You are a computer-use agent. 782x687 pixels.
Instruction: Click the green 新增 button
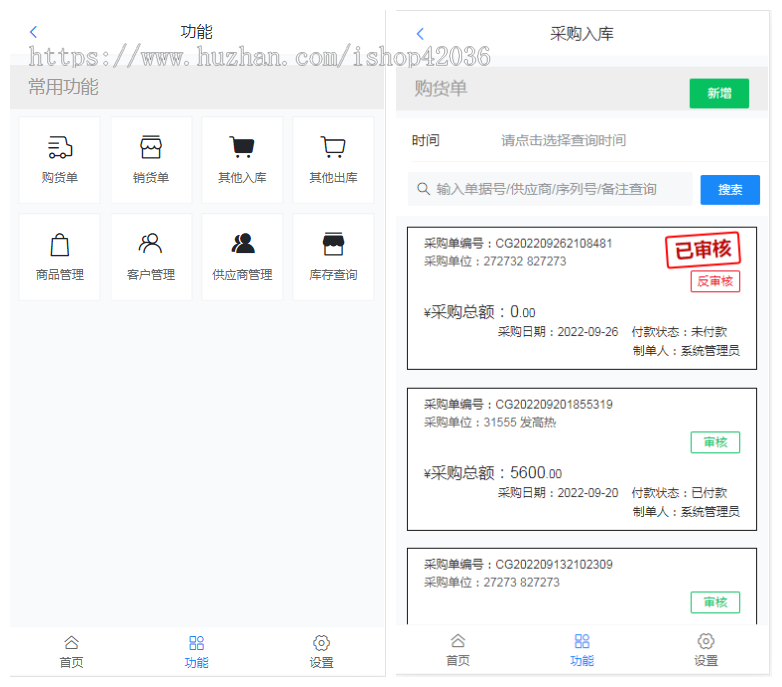pyautogui.click(x=719, y=93)
